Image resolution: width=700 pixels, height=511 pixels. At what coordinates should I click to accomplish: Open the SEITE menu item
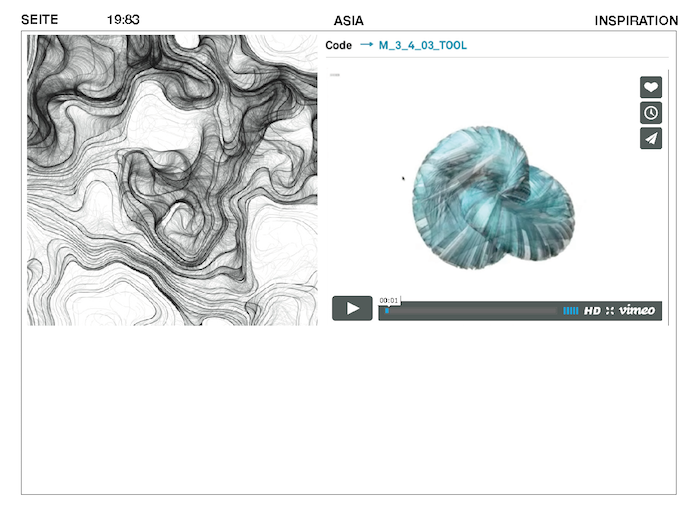point(40,20)
